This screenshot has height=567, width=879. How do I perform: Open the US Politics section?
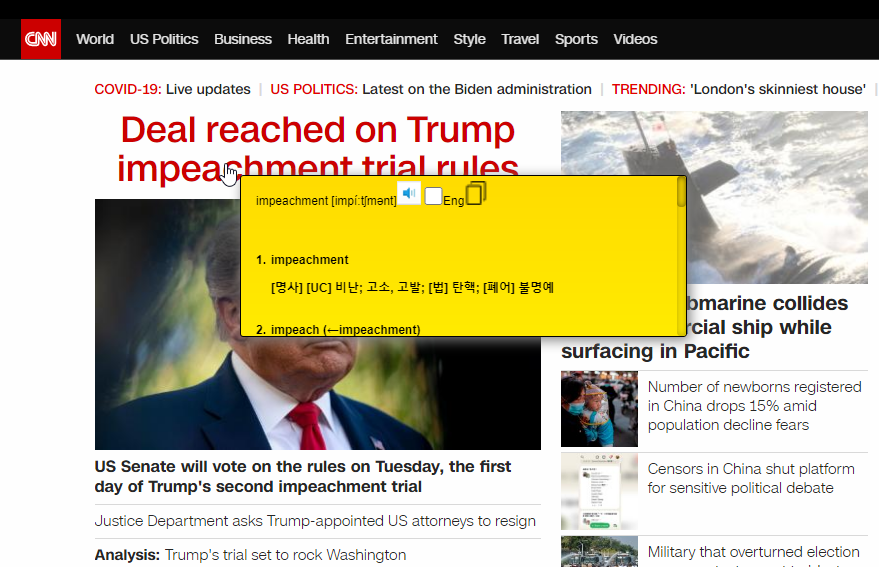tap(164, 39)
